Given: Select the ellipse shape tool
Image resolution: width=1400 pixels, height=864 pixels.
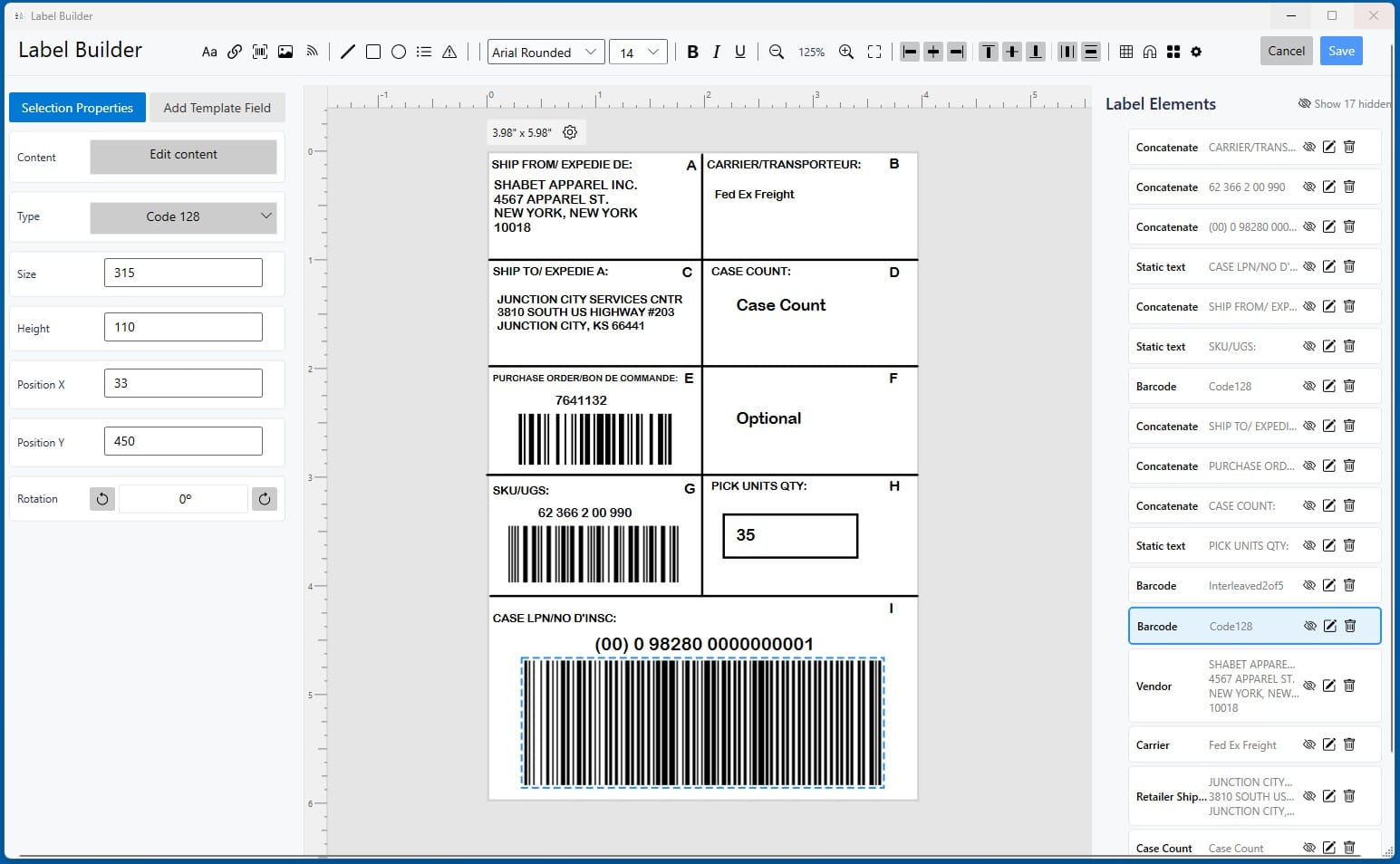Looking at the screenshot, I should click(x=398, y=52).
